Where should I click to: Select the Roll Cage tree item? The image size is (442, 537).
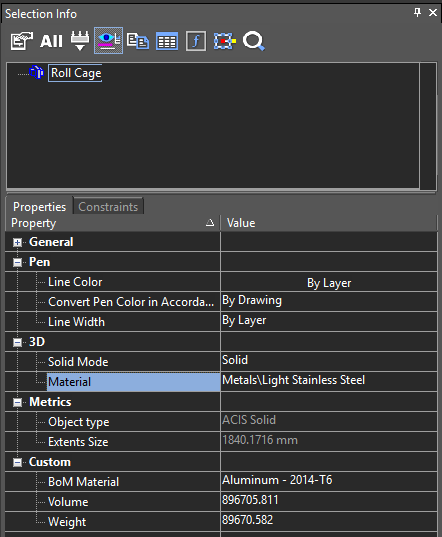[x=76, y=73]
